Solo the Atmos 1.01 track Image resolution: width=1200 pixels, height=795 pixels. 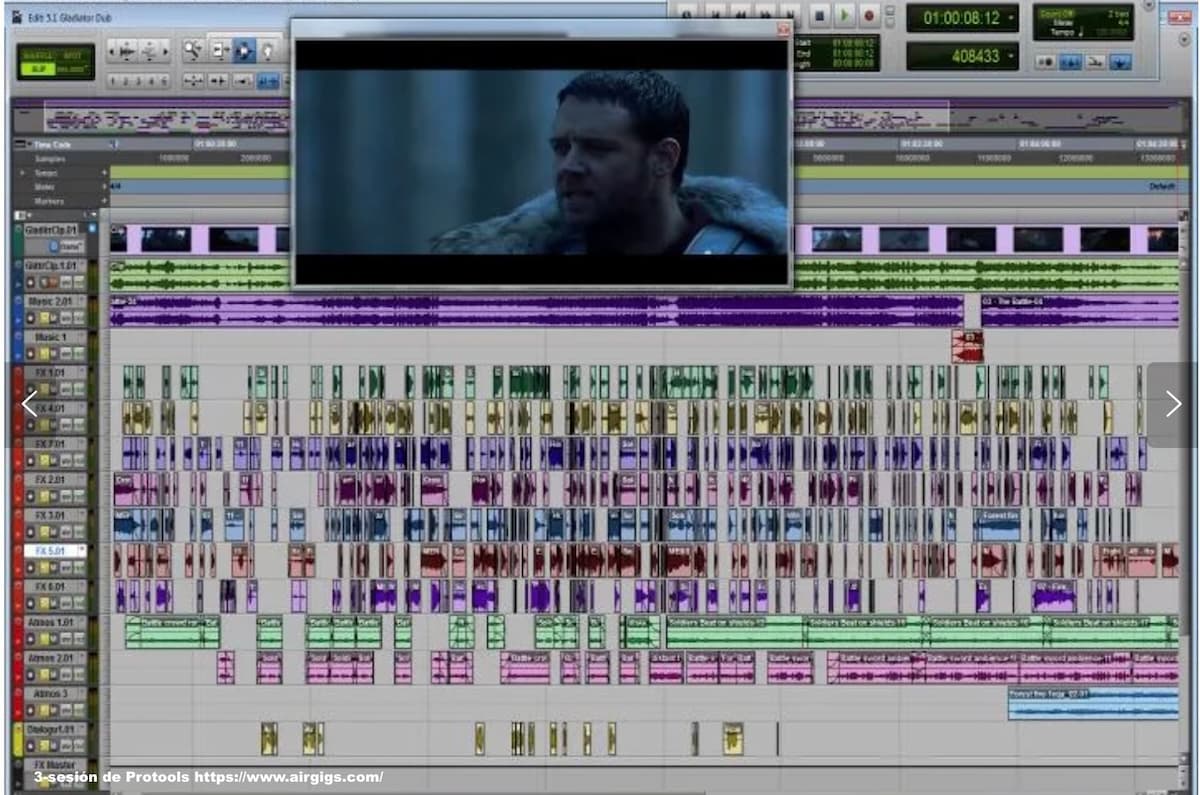pos(44,638)
